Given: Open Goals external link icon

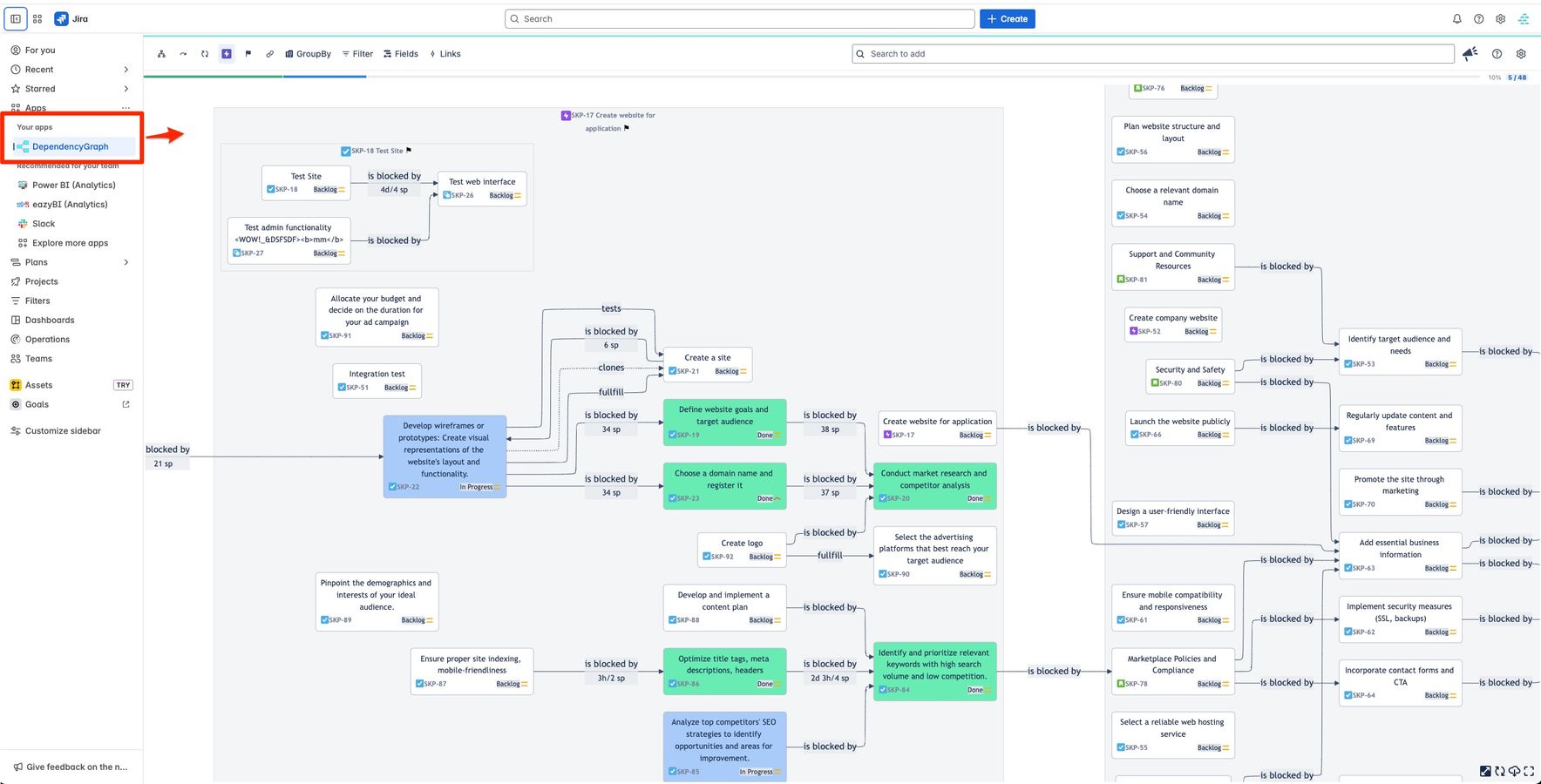Looking at the screenshot, I should tap(126, 404).
